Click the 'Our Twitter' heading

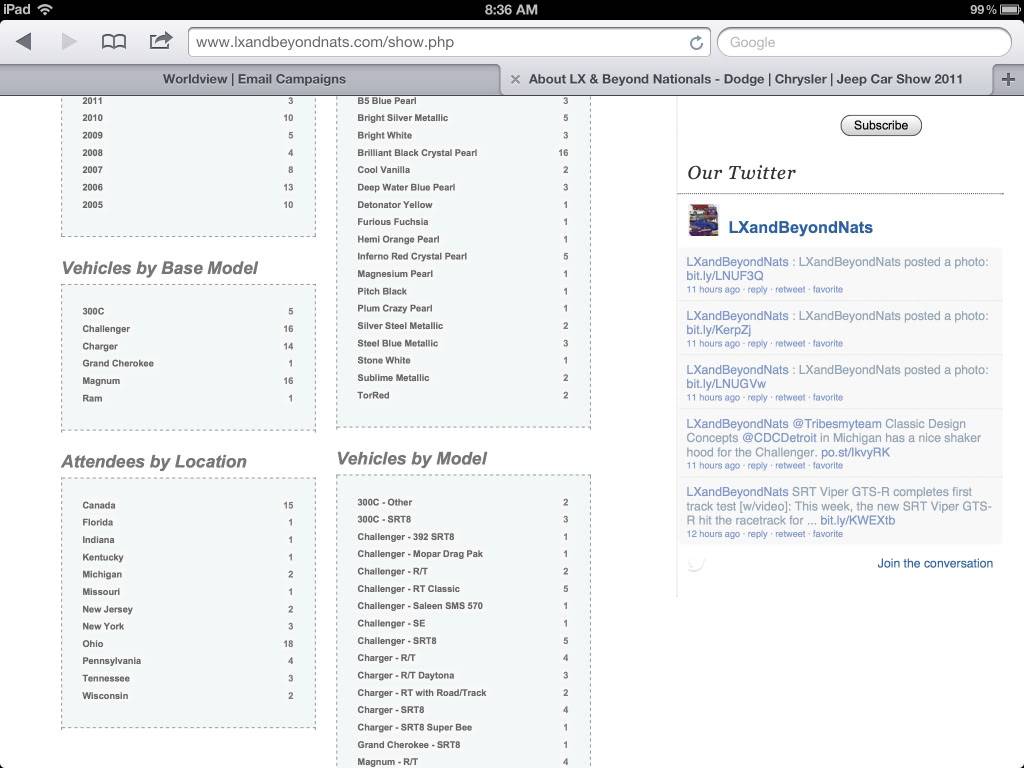pyautogui.click(x=741, y=172)
